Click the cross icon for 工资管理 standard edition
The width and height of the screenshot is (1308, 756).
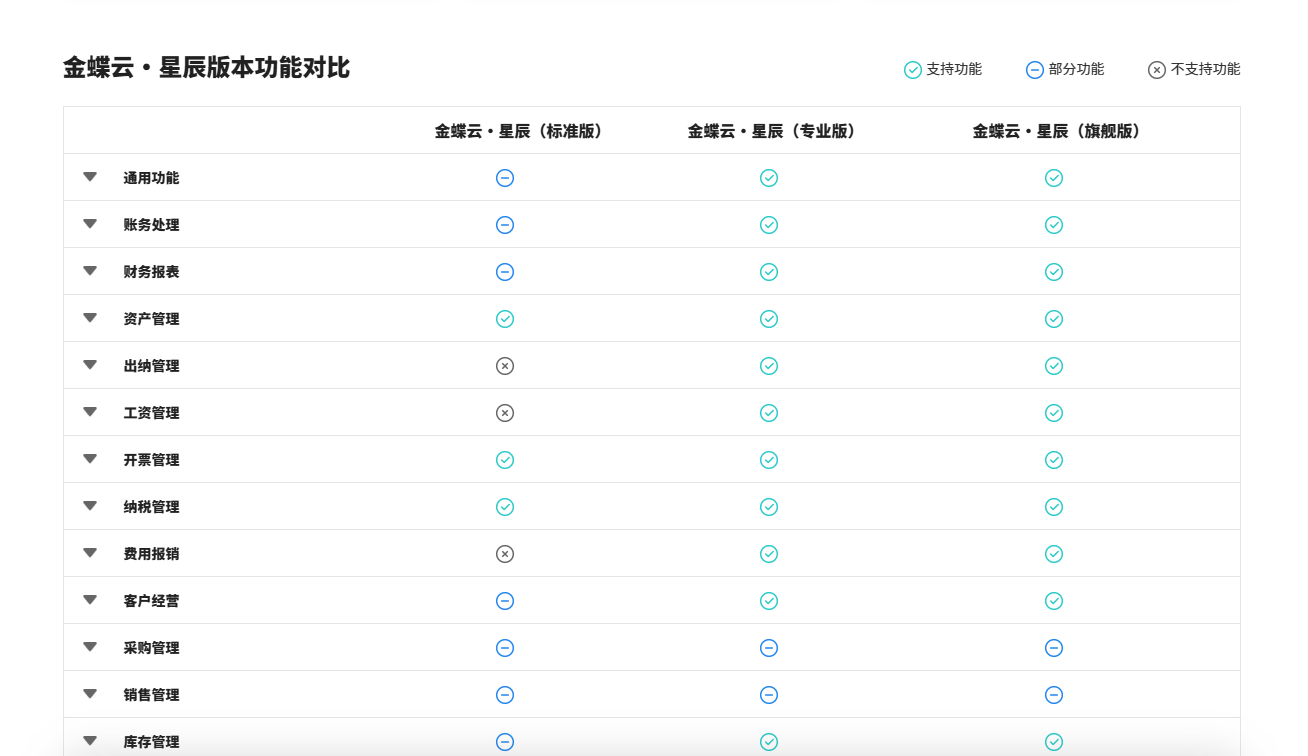[x=505, y=412]
